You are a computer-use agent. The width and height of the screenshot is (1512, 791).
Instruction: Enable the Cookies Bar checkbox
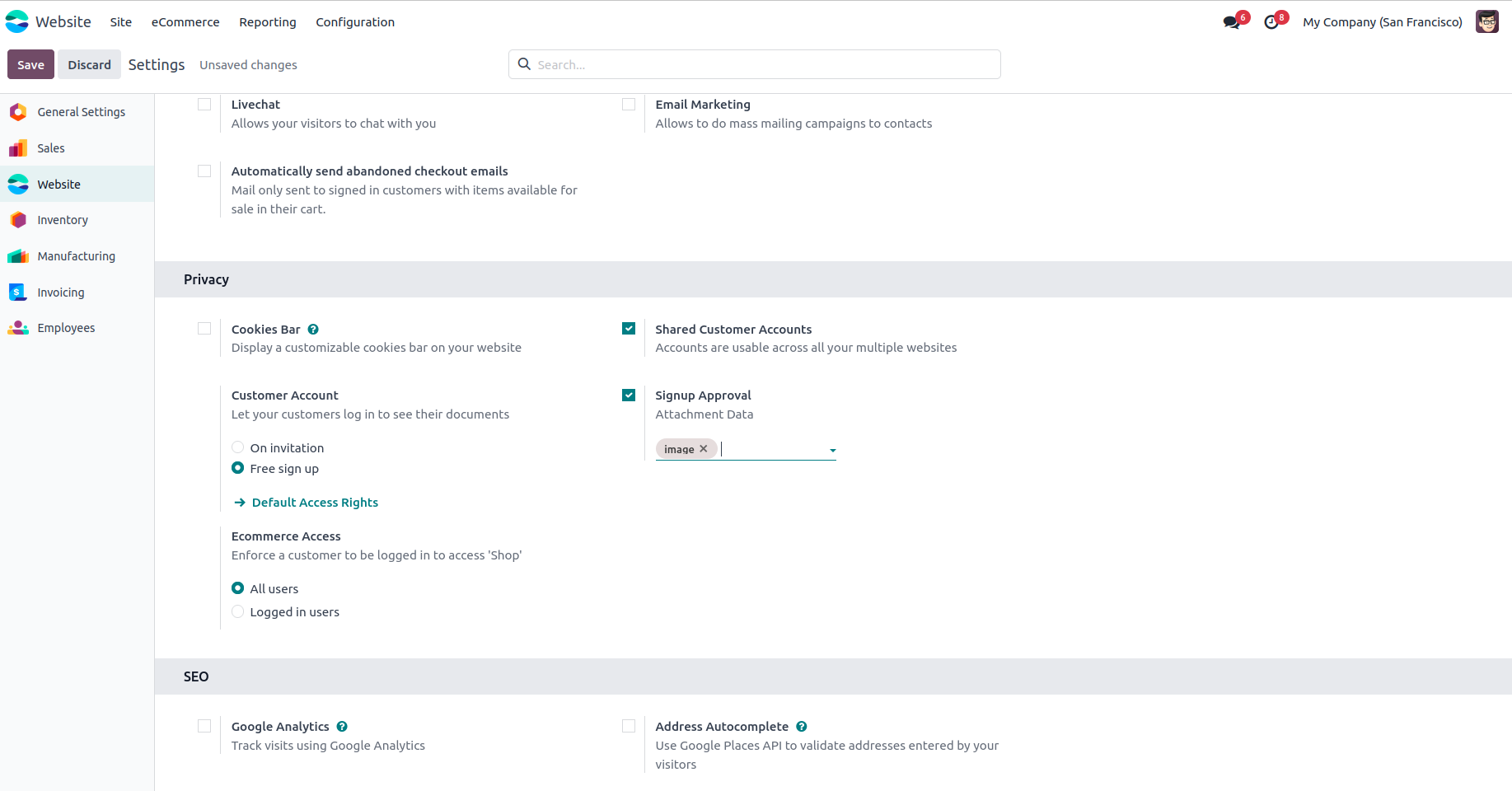click(204, 329)
